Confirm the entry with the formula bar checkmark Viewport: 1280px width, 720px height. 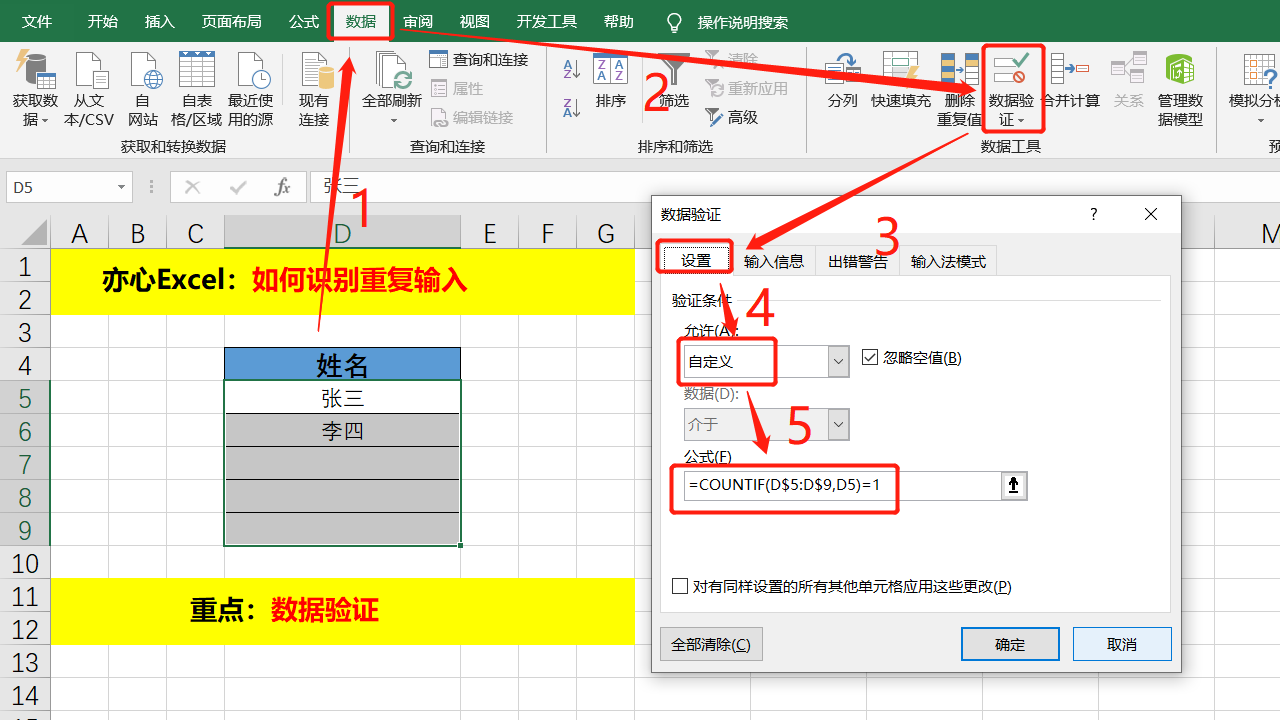238,187
